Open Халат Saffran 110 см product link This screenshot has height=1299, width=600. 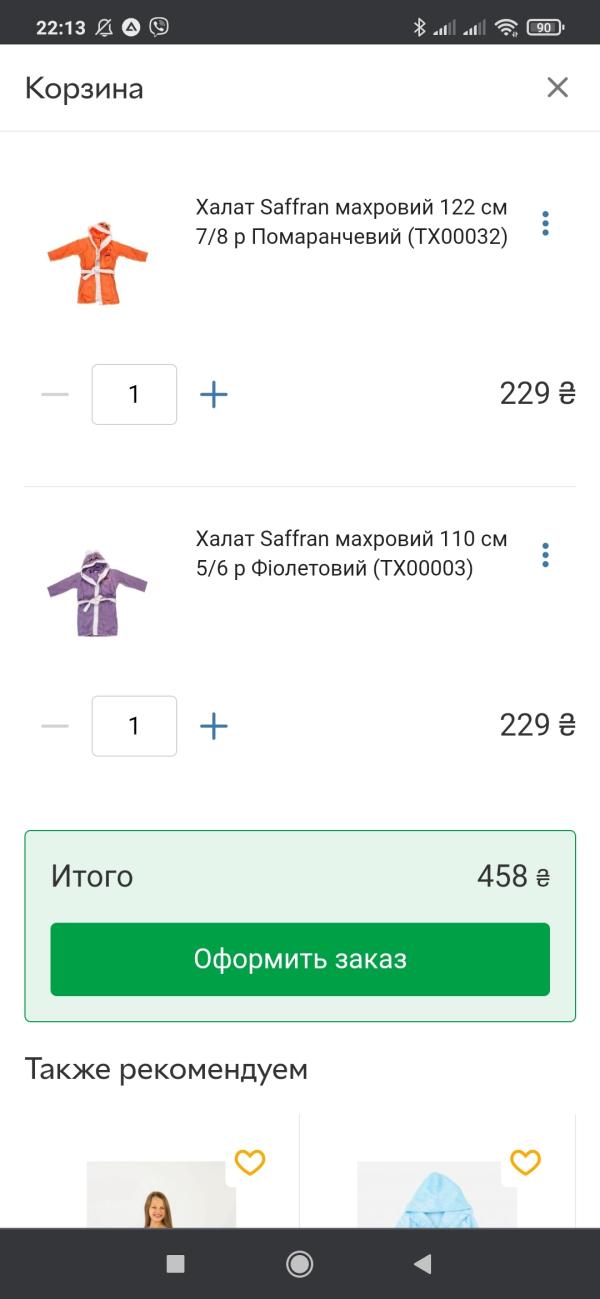tap(351, 553)
